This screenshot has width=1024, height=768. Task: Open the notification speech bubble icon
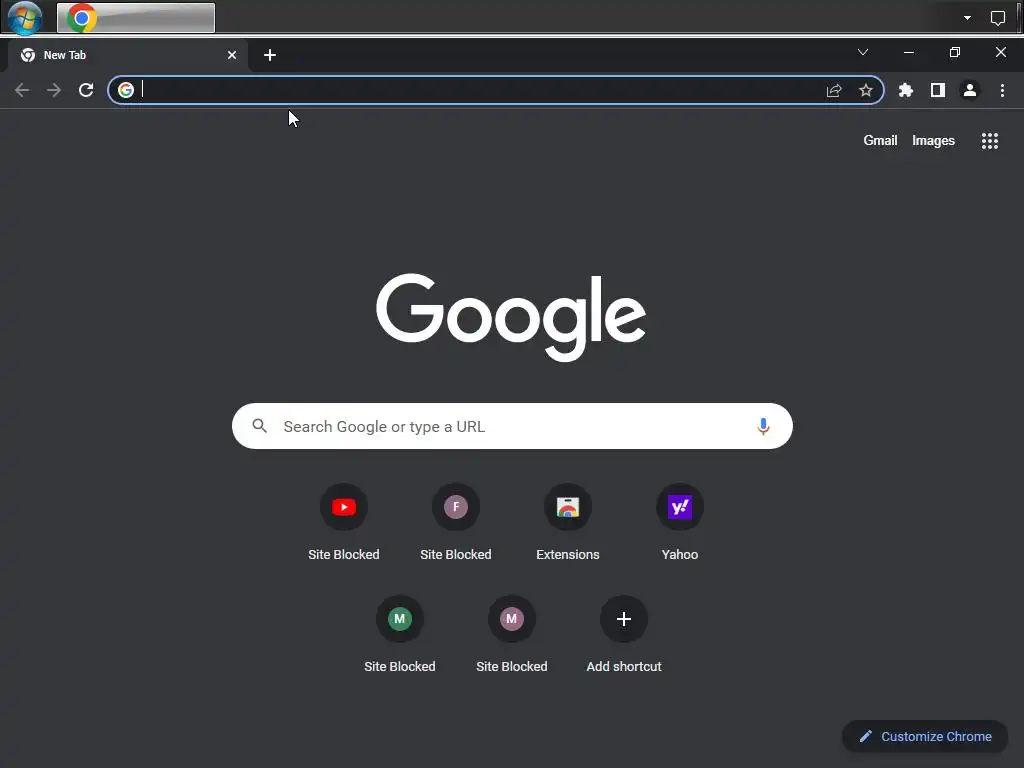click(997, 18)
